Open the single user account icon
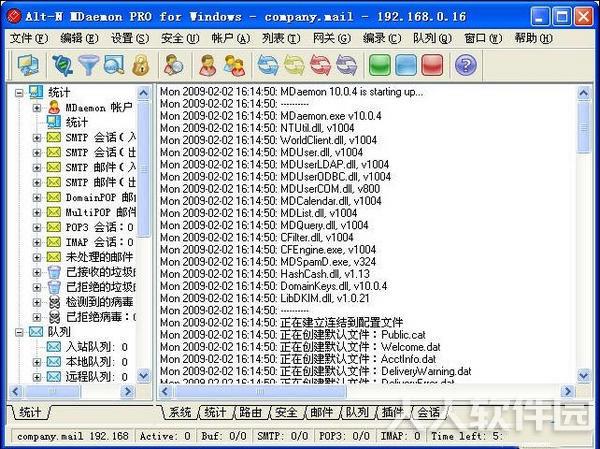This screenshot has height=449, width=600. point(208,65)
